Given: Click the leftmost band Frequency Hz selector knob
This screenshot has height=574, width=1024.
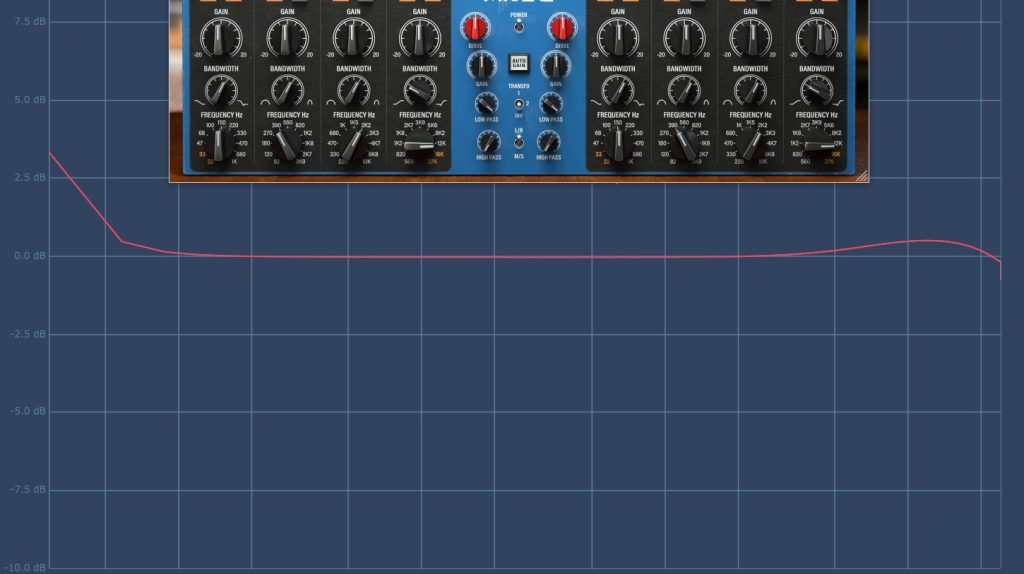Looking at the screenshot, I should [x=221, y=146].
